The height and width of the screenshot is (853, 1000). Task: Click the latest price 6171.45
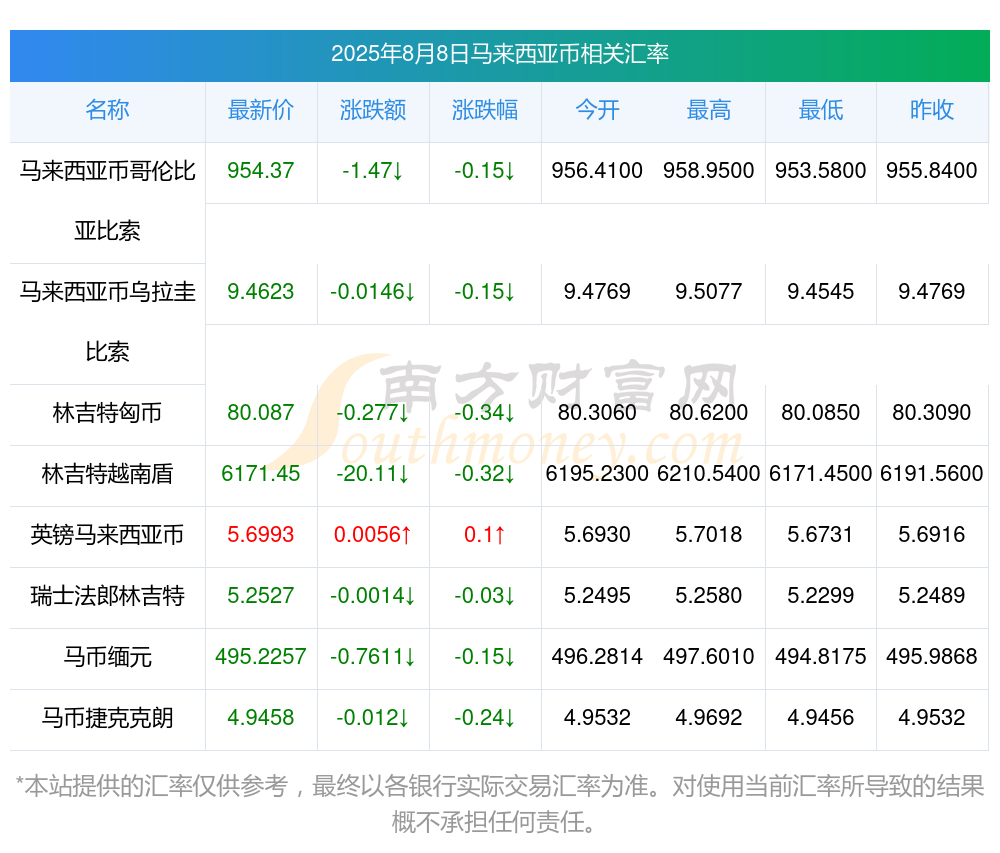[x=261, y=474]
